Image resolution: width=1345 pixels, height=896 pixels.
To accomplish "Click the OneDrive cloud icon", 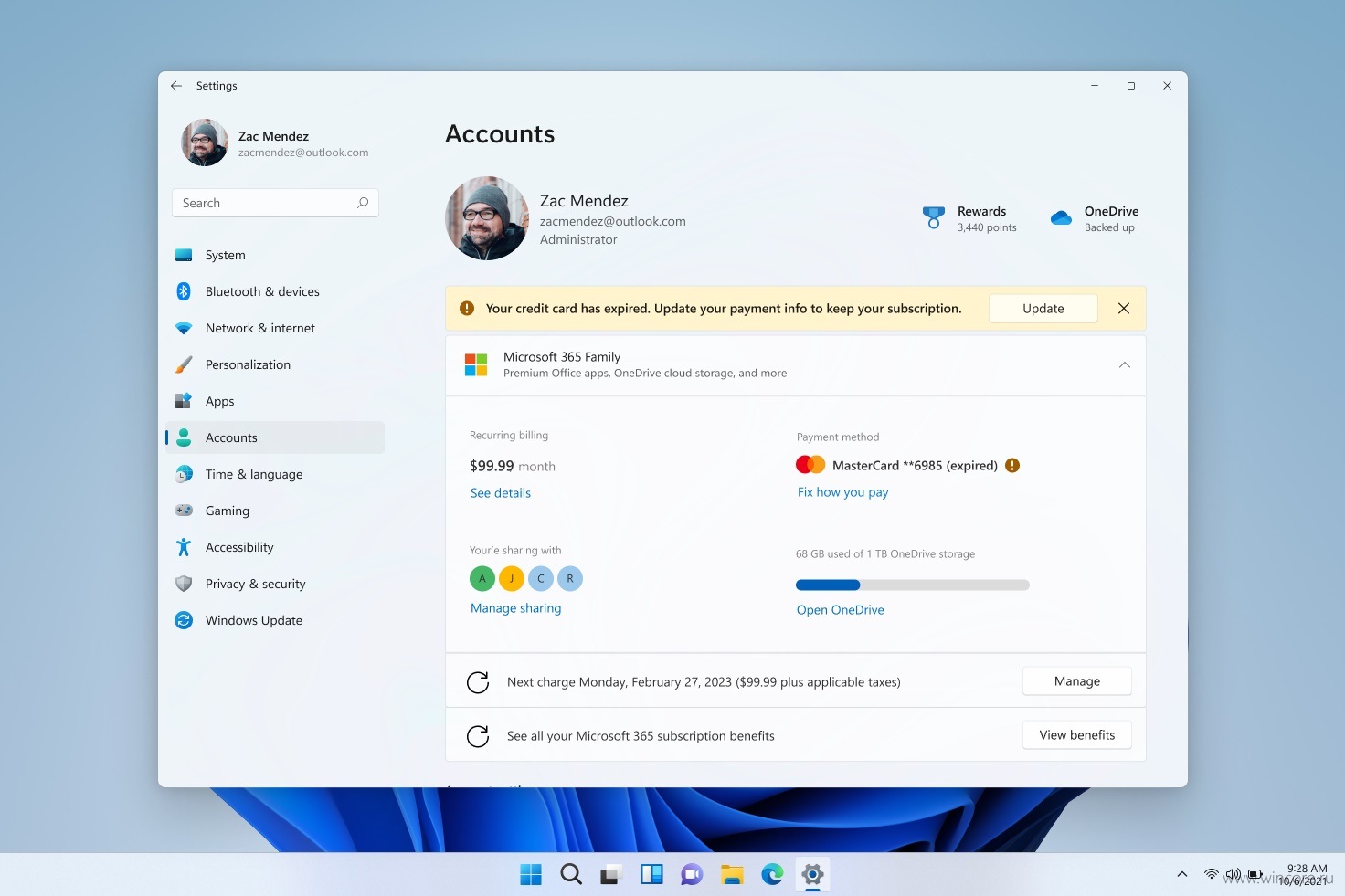I will pyautogui.click(x=1061, y=217).
